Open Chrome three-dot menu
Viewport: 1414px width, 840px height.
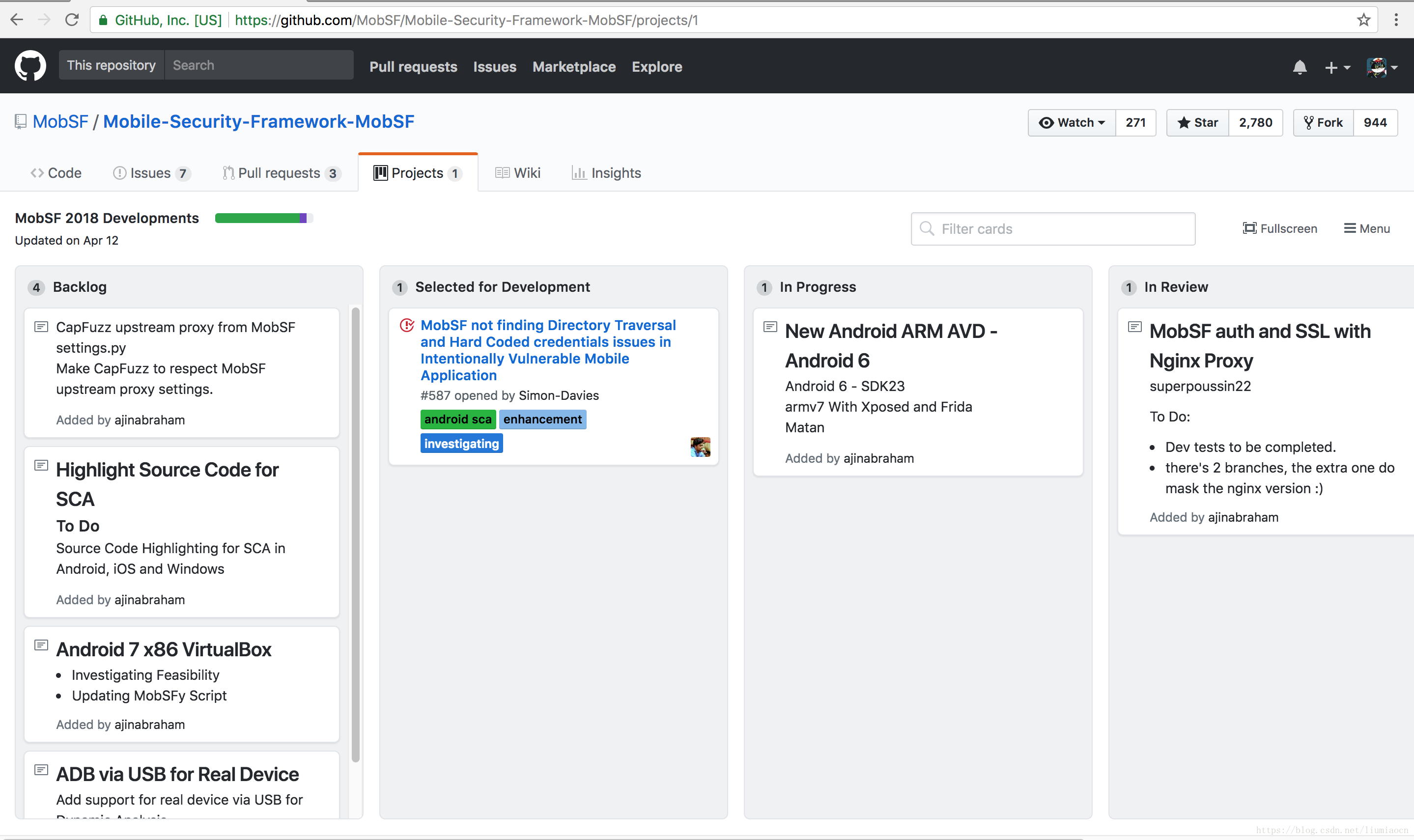coord(1396,20)
